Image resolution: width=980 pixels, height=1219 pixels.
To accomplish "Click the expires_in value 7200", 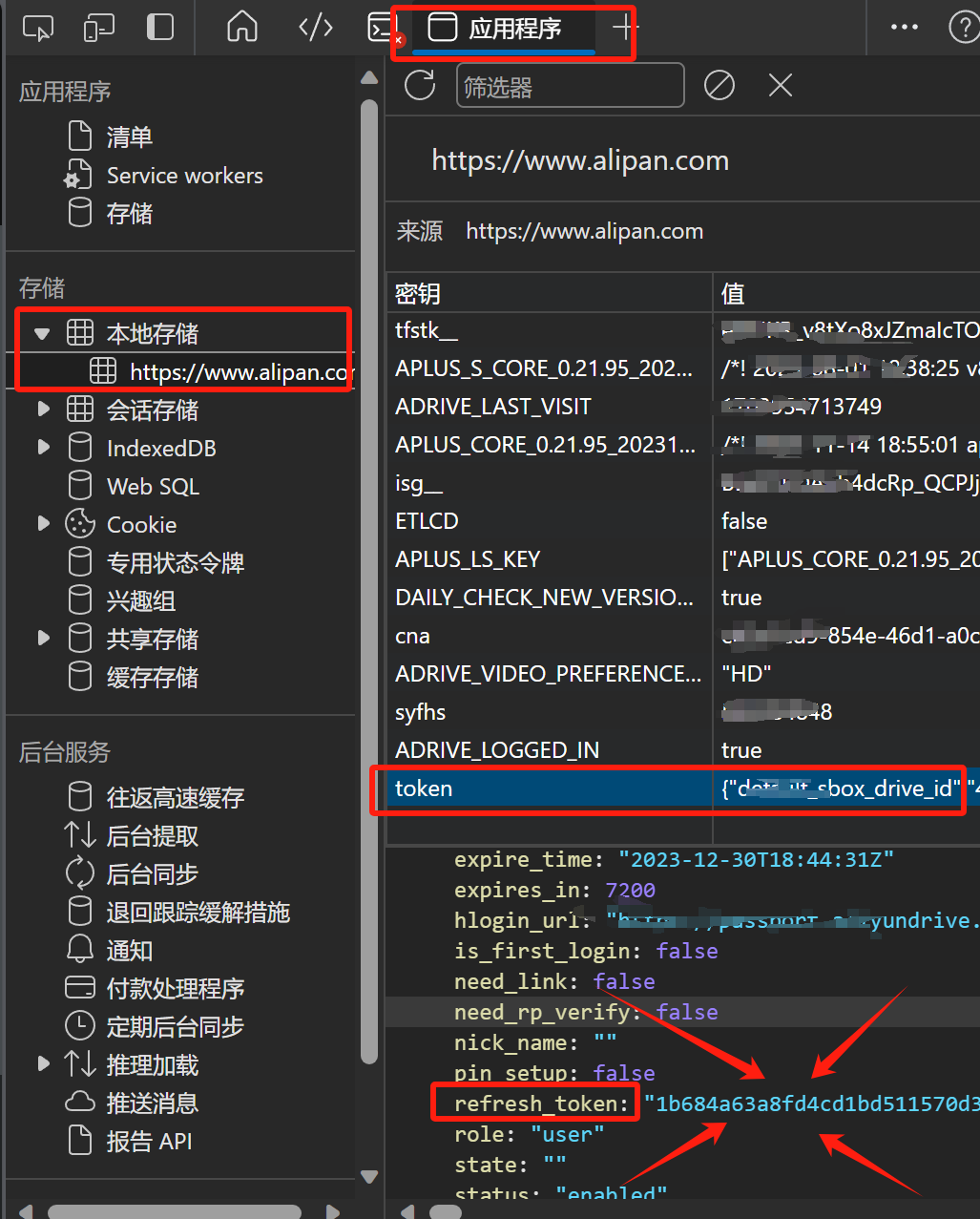I will 630,890.
